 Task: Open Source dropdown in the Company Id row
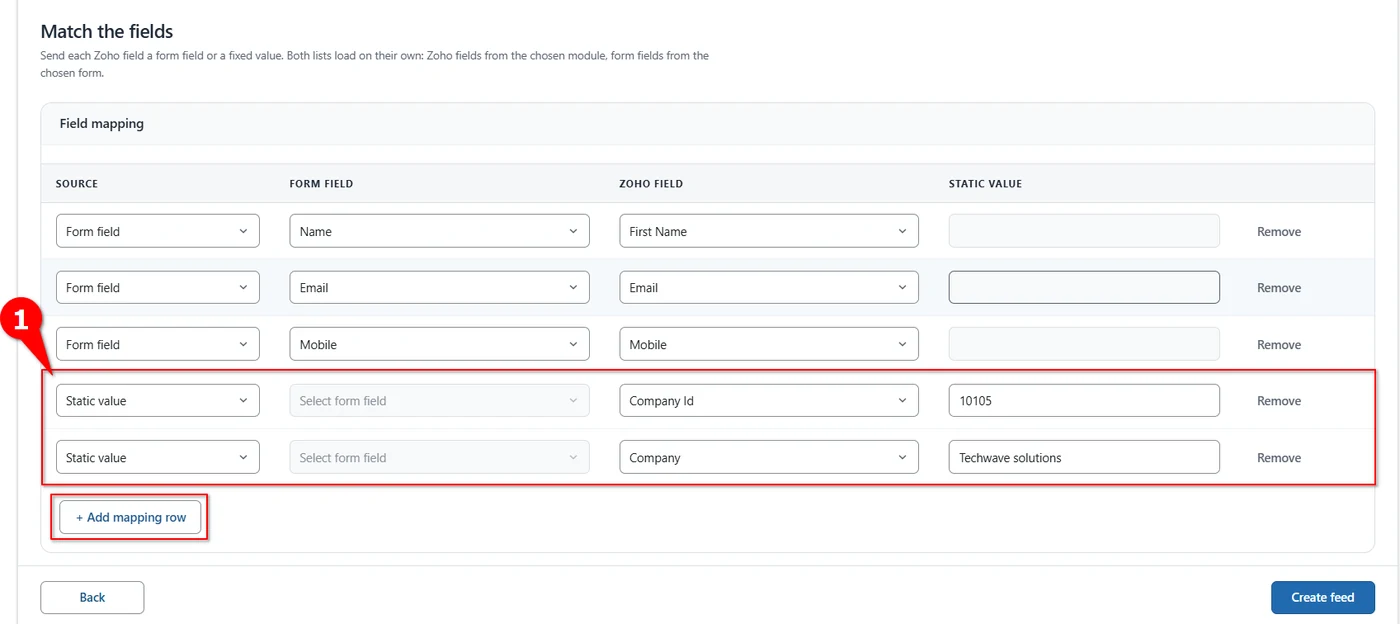pyautogui.click(x=158, y=401)
